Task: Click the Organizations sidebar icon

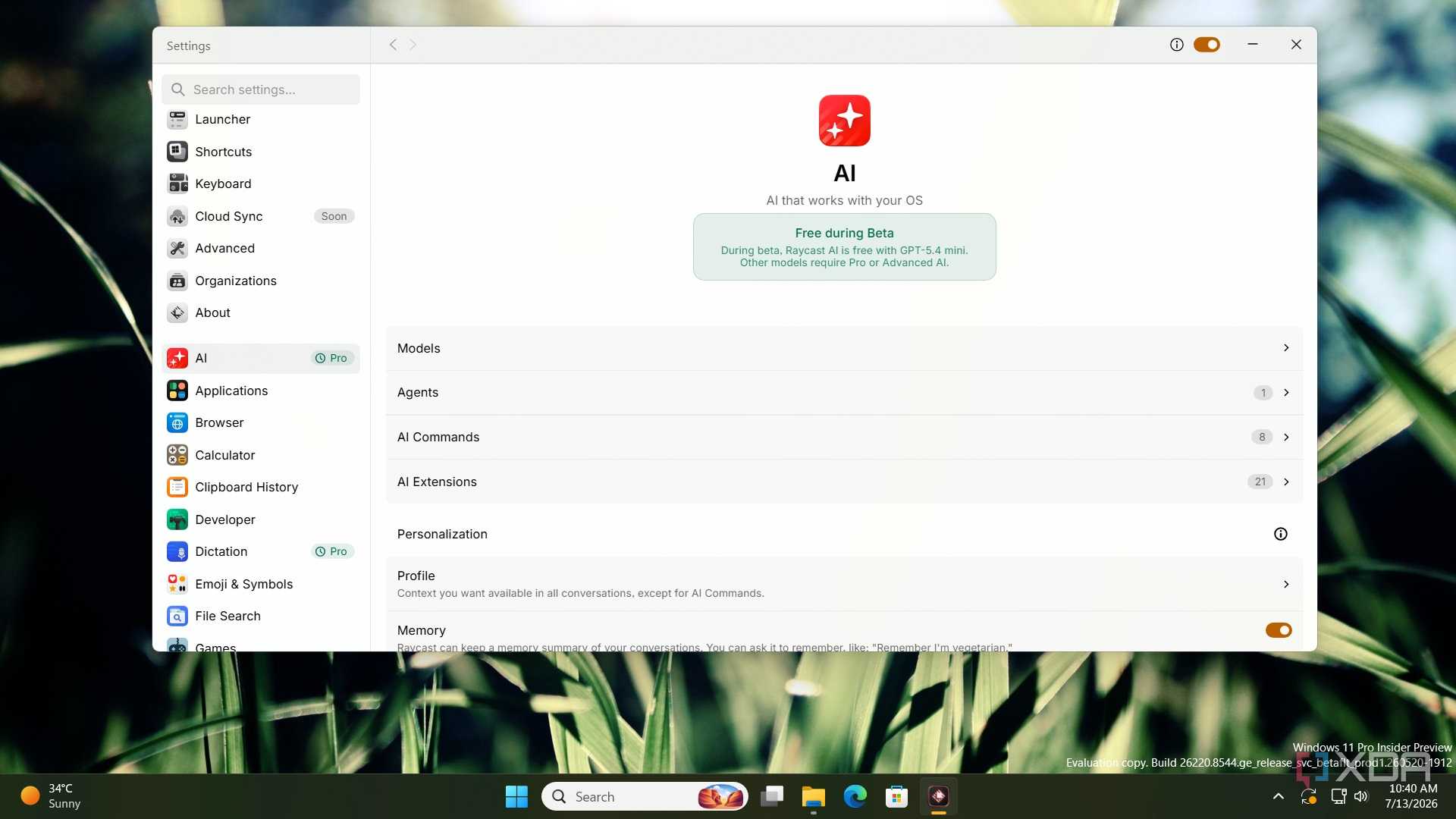Action: tap(177, 281)
